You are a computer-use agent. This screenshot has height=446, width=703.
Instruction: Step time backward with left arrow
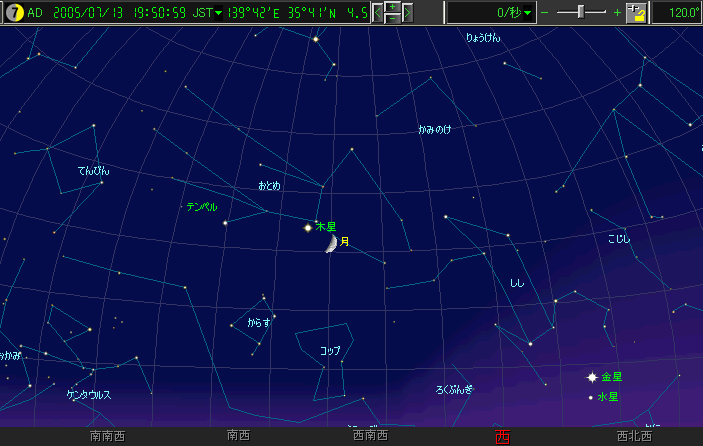377,13
